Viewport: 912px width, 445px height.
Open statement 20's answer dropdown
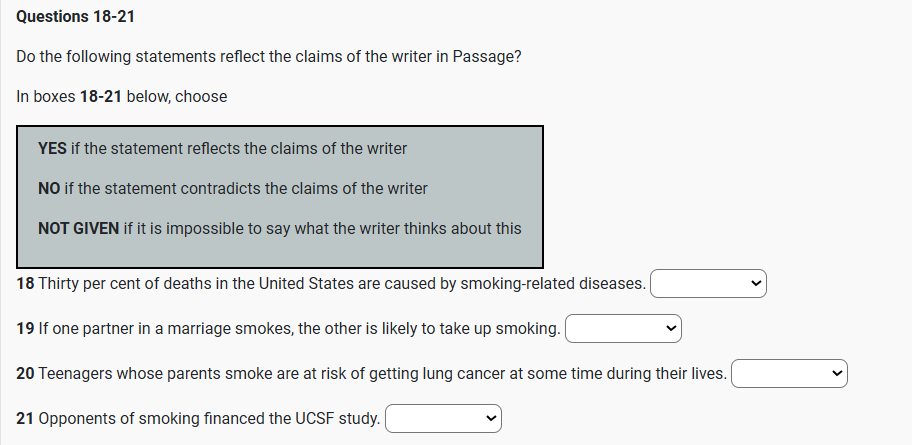coord(789,374)
